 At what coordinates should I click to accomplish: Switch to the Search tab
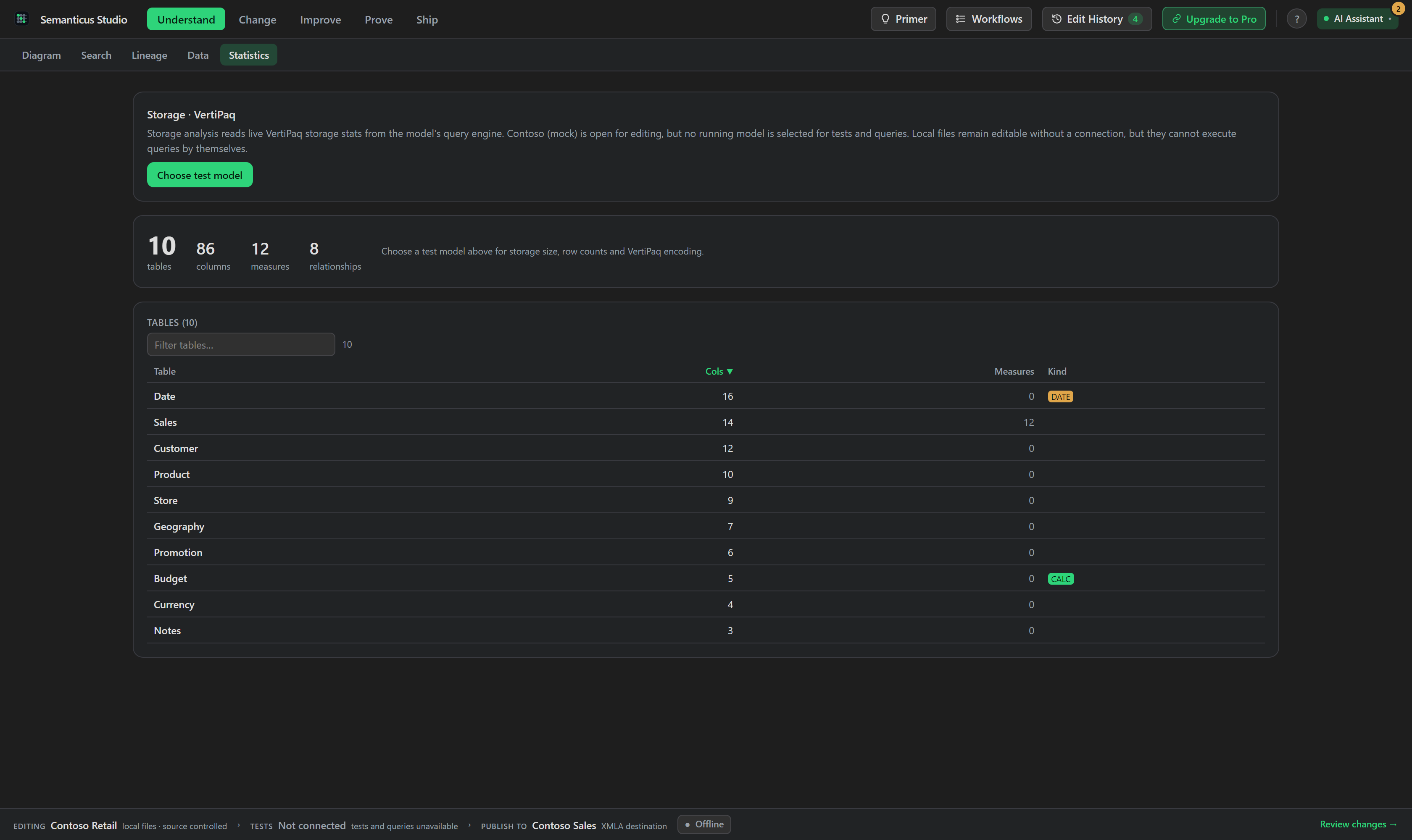coord(96,55)
